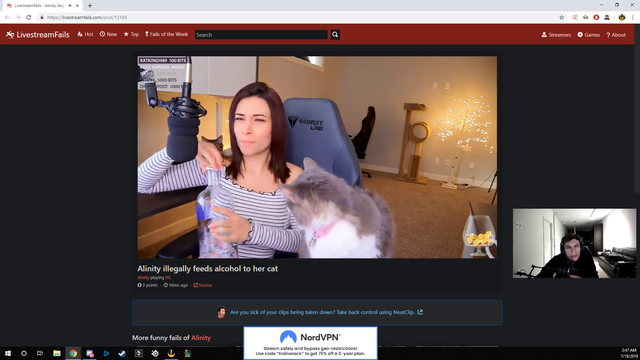Open the Top posts page
The height and width of the screenshot is (360, 640).
(x=131, y=34)
